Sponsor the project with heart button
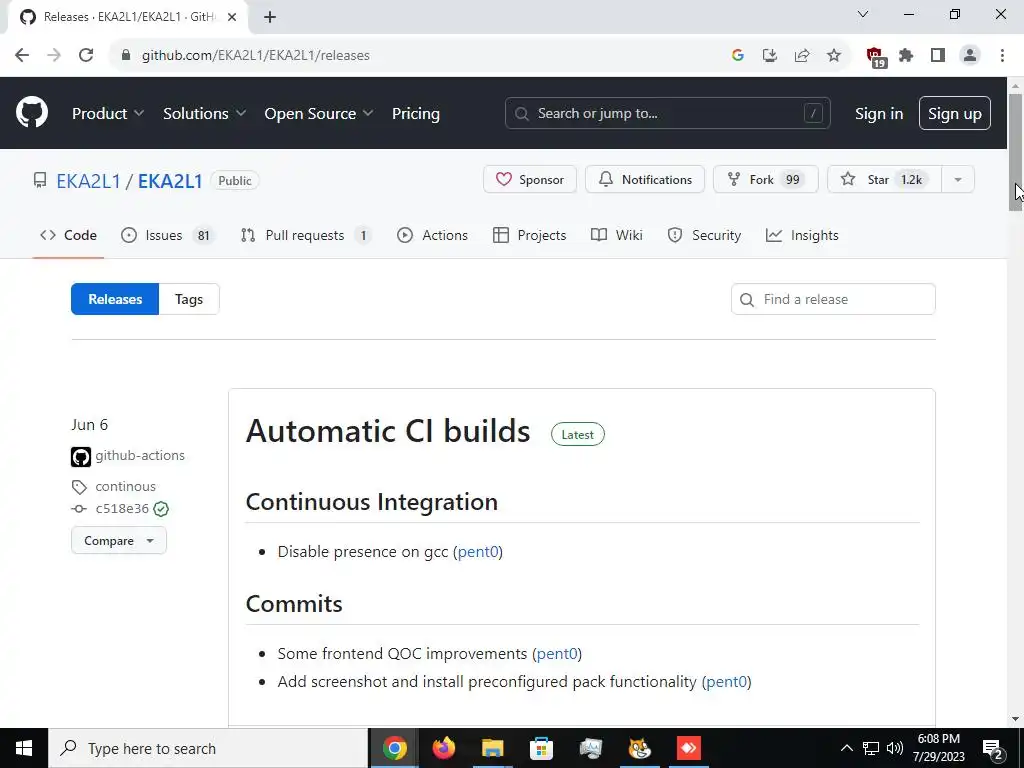This screenshot has width=1024, height=768. 530,180
